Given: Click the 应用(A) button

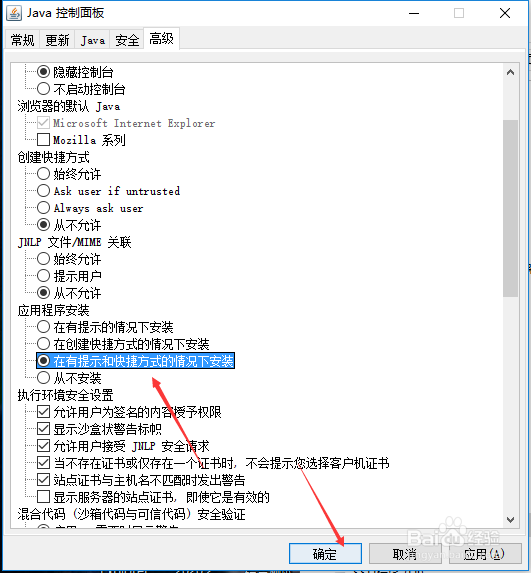Looking at the screenshot, I should click(x=485, y=554).
